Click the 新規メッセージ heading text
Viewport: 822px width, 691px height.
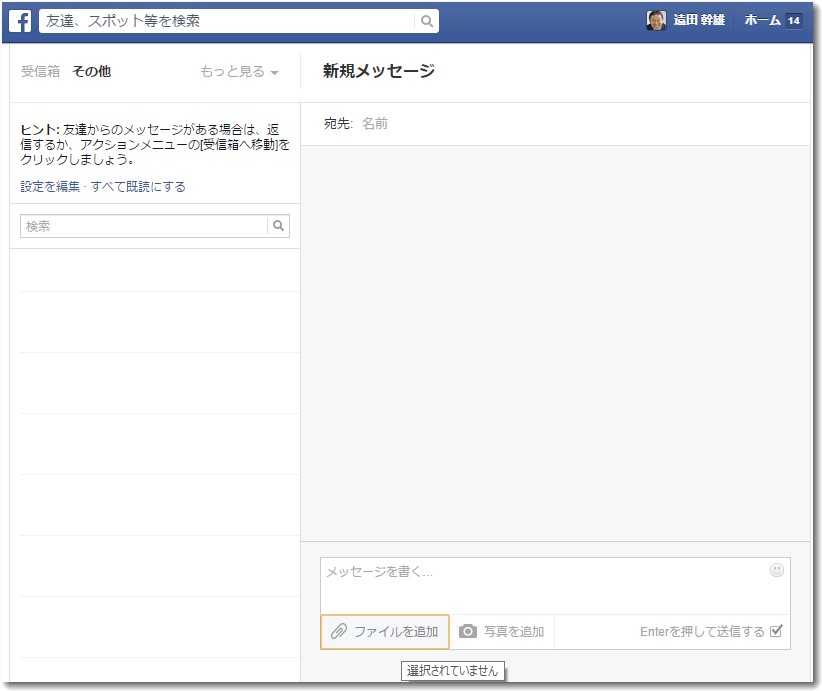click(x=378, y=70)
